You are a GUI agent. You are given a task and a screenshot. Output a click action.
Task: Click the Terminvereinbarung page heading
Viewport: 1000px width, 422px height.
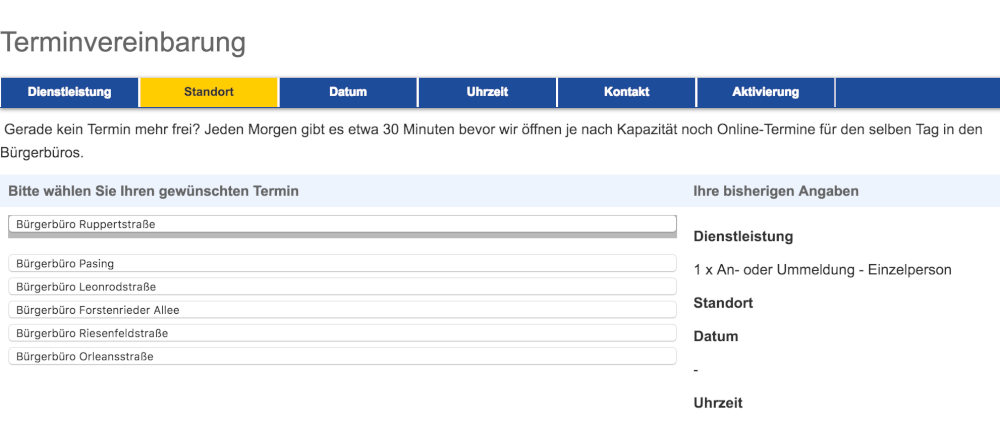[123, 43]
